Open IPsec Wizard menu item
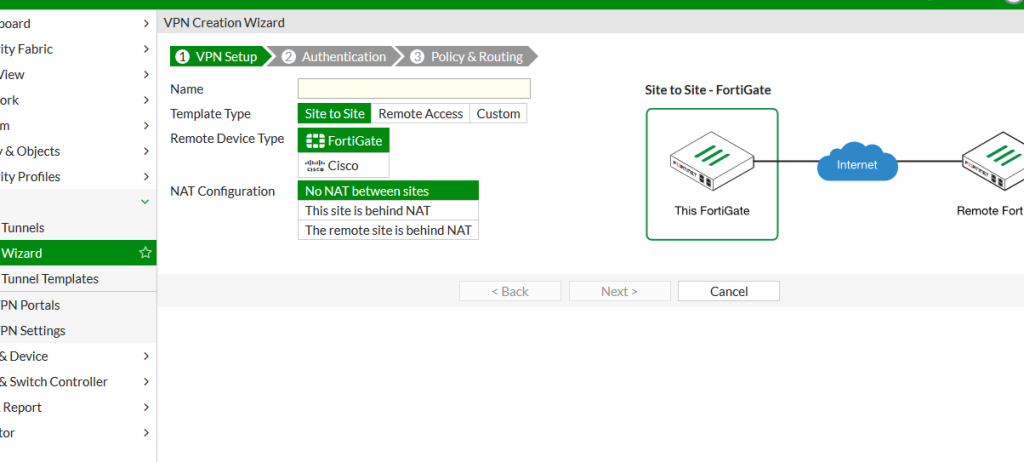This screenshot has height=462, width=1024. (x=78, y=253)
